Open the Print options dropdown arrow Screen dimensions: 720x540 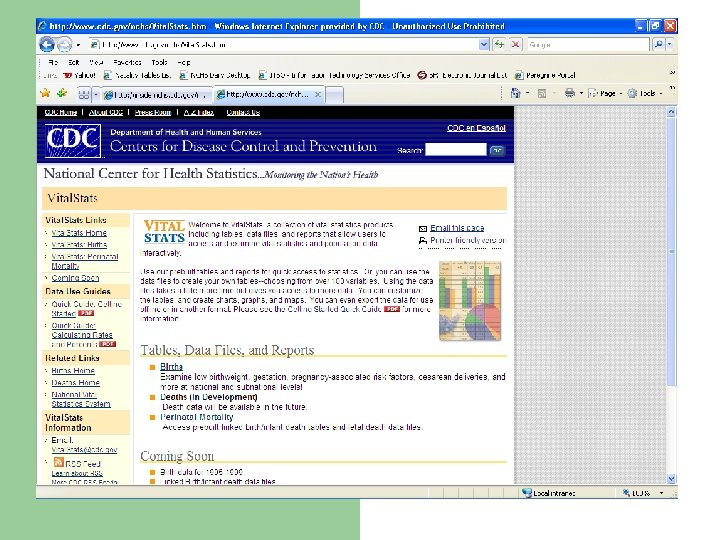(x=581, y=93)
